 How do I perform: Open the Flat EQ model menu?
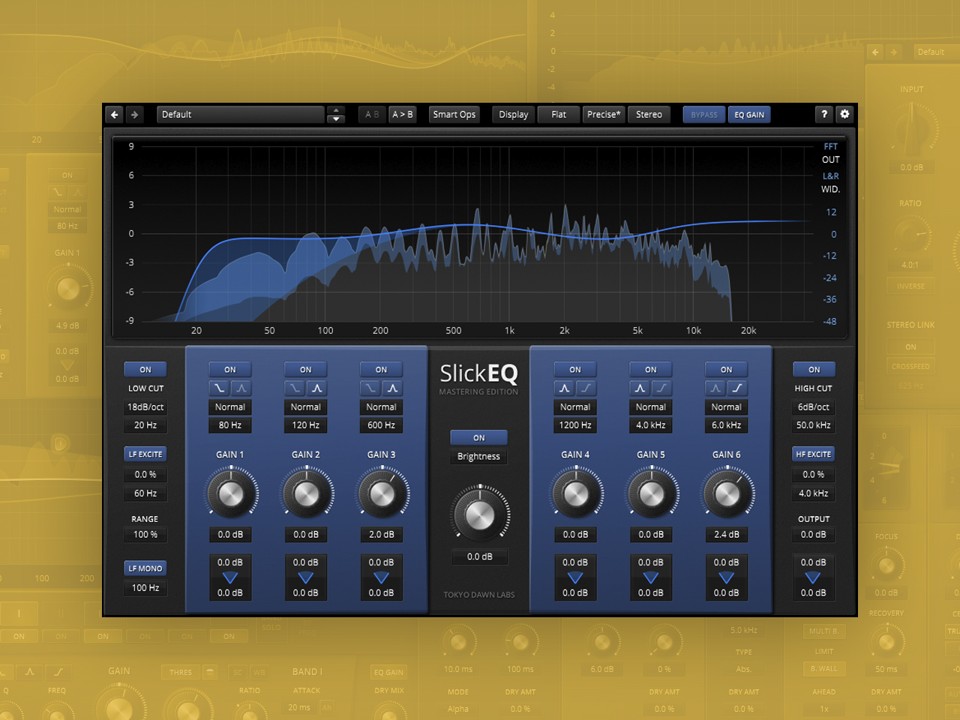pyautogui.click(x=558, y=114)
